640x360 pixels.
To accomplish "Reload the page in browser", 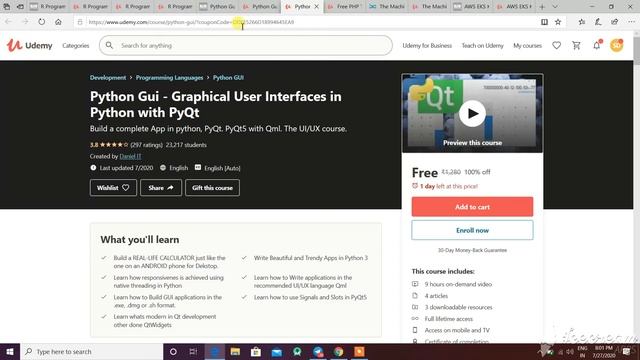I will [42, 22].
